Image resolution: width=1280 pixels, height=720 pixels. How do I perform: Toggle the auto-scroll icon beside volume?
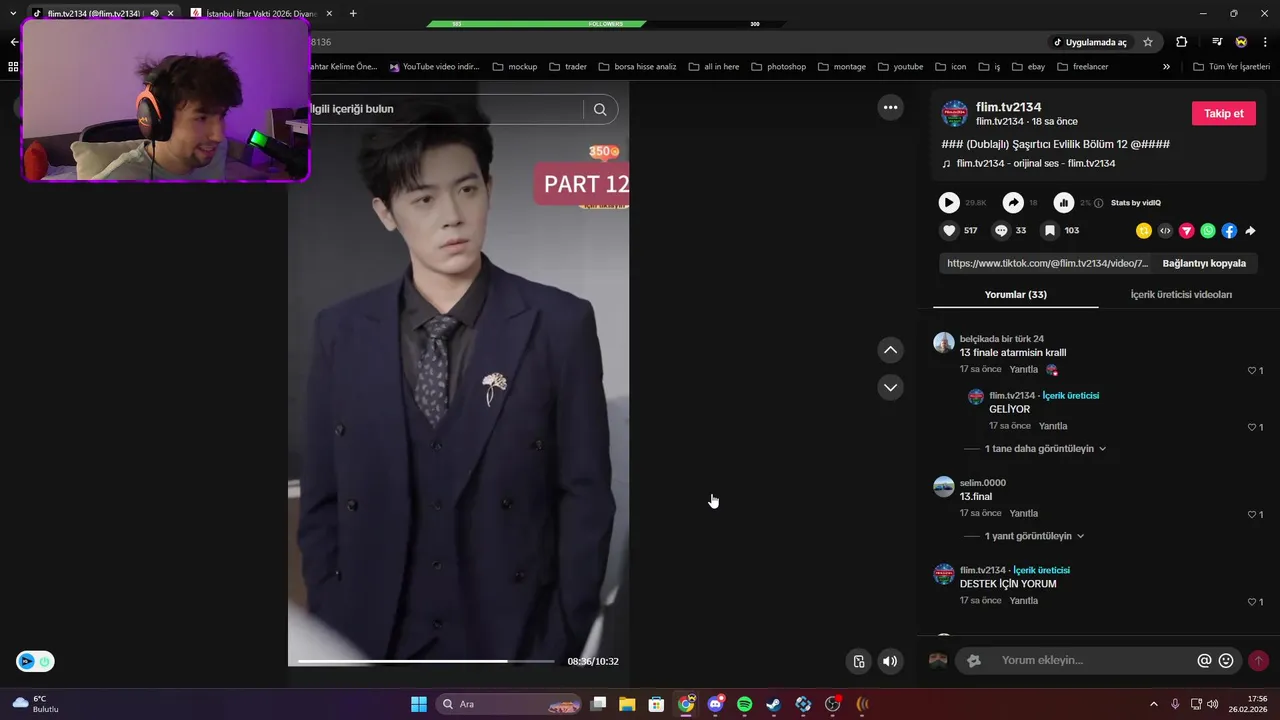(859, 661)
